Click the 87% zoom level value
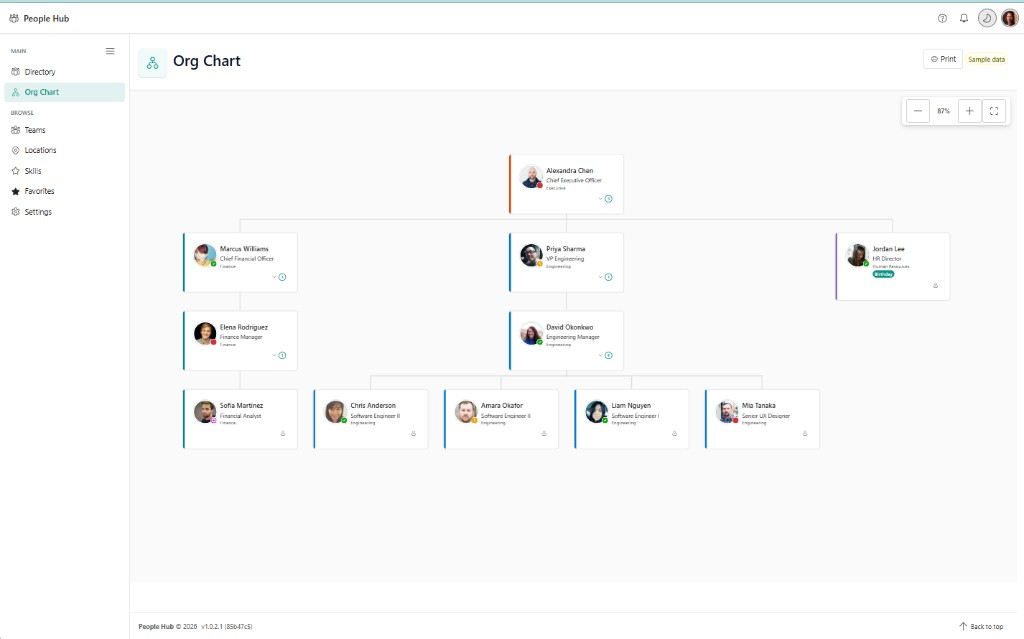Screen dimensions: 1024x639 [943, 111]
